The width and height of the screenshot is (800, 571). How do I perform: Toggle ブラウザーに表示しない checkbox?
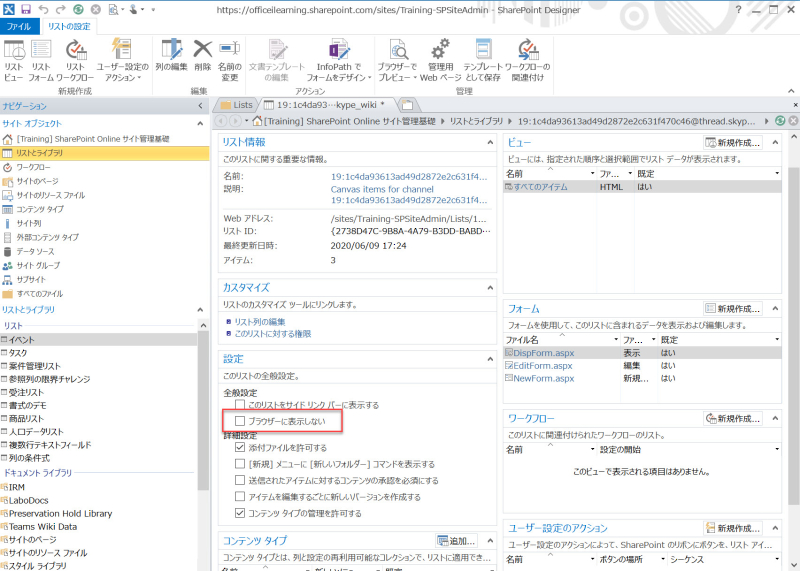(x=240, y=421)
